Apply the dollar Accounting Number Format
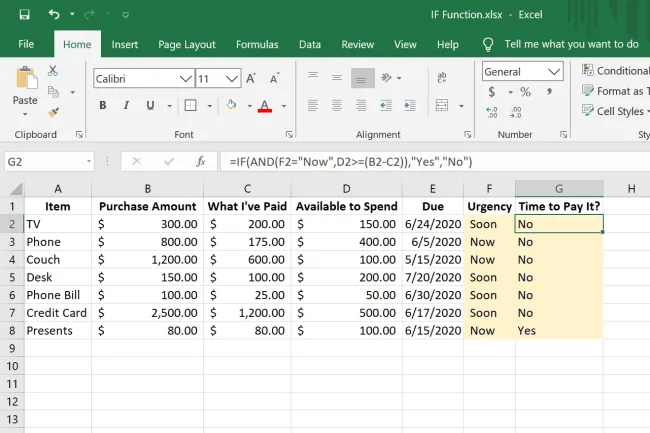650x433 pixels. click(x=492, y=92)
